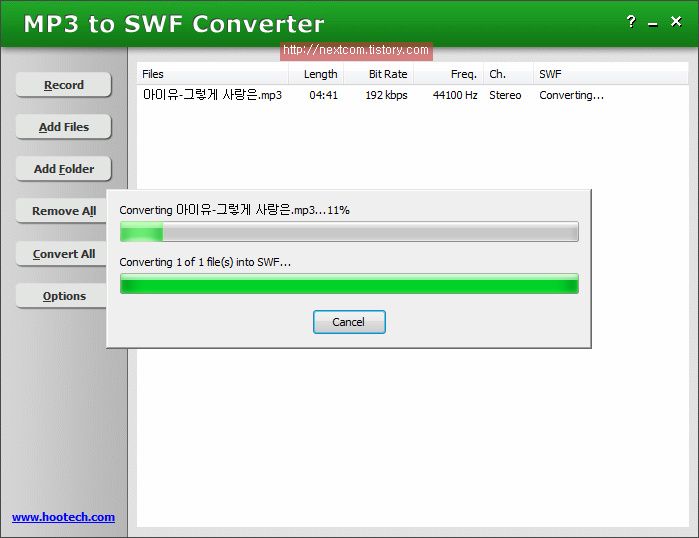Cancel the running conversion
This screenshot has width=699, height=538.
[349, 322]
